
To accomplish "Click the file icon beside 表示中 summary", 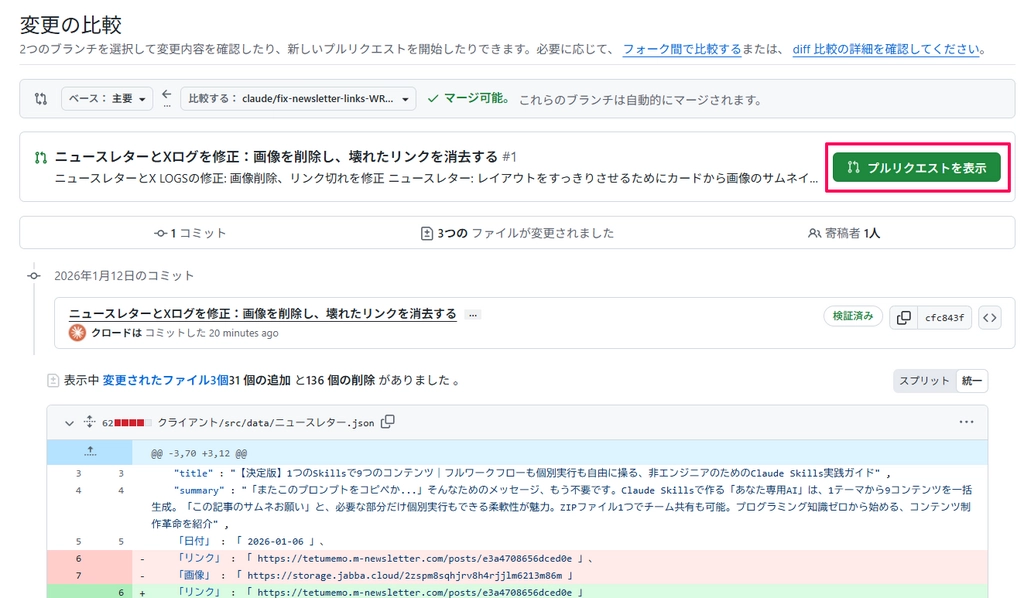I will coord(53,381).
